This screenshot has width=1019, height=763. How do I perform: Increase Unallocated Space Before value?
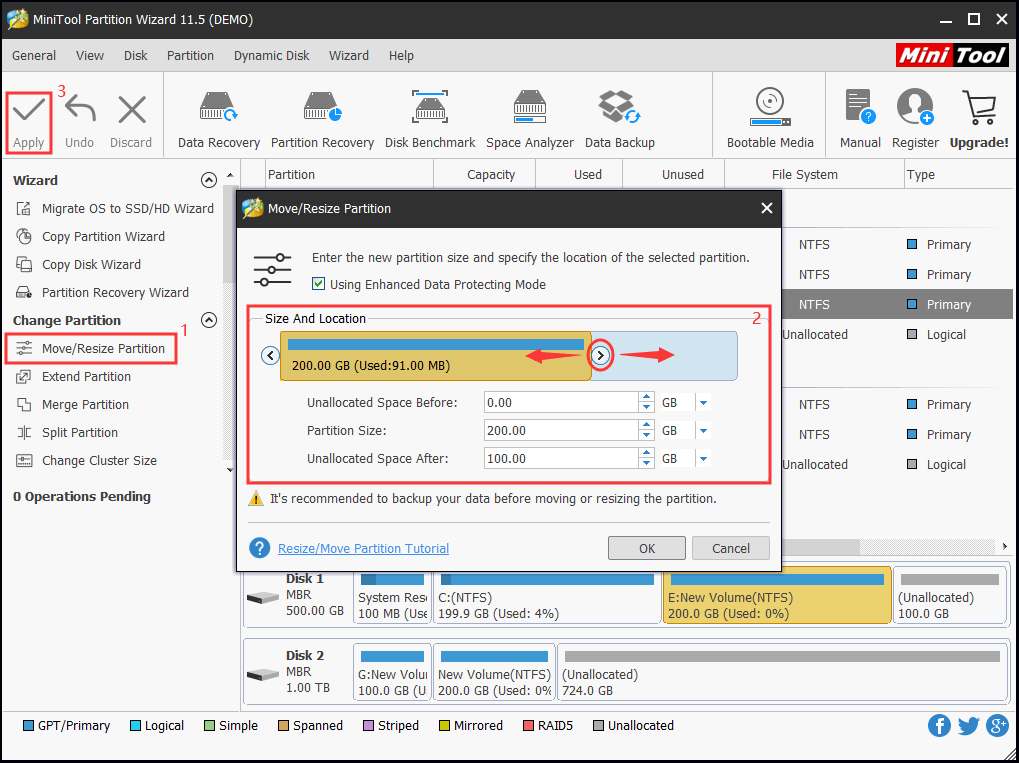point(646,398)
